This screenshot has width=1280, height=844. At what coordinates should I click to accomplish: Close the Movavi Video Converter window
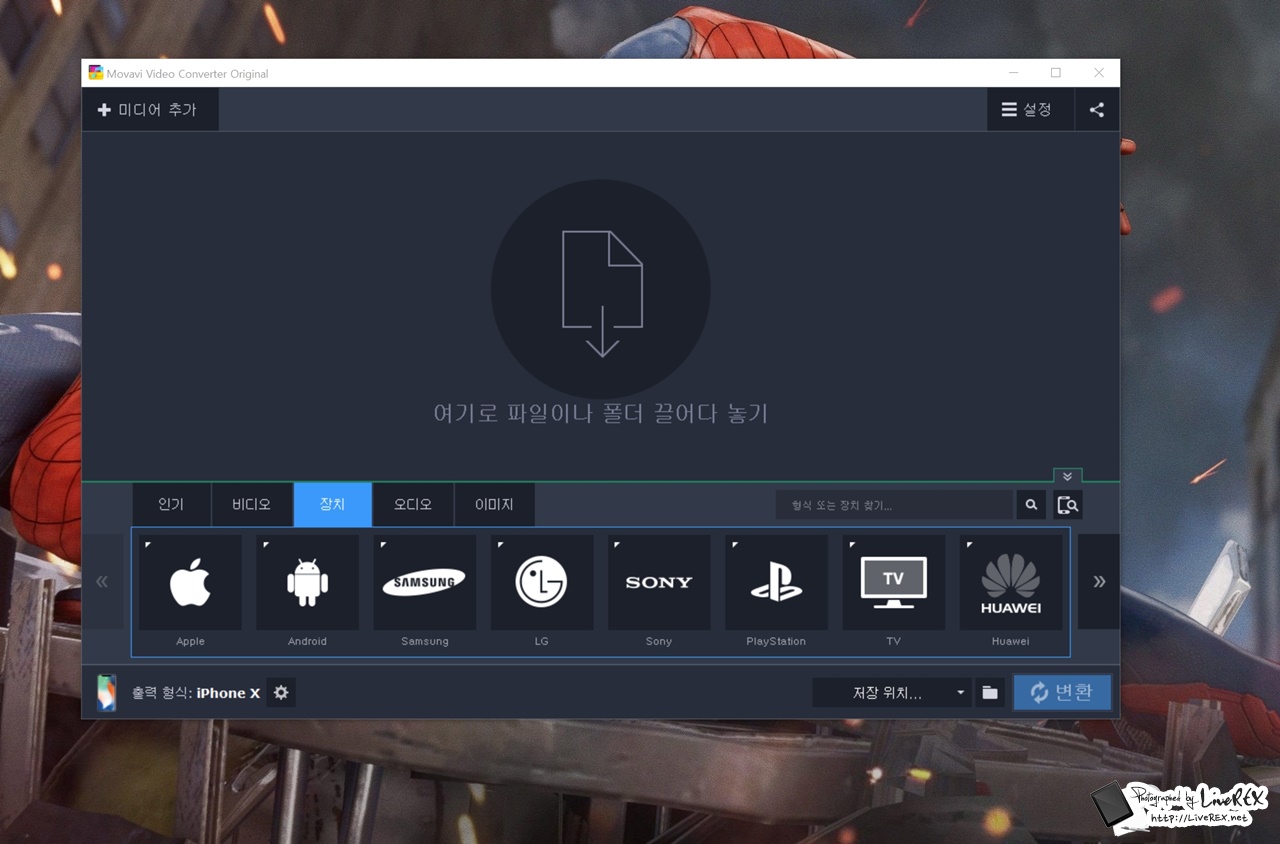[x=1099, y=73]
